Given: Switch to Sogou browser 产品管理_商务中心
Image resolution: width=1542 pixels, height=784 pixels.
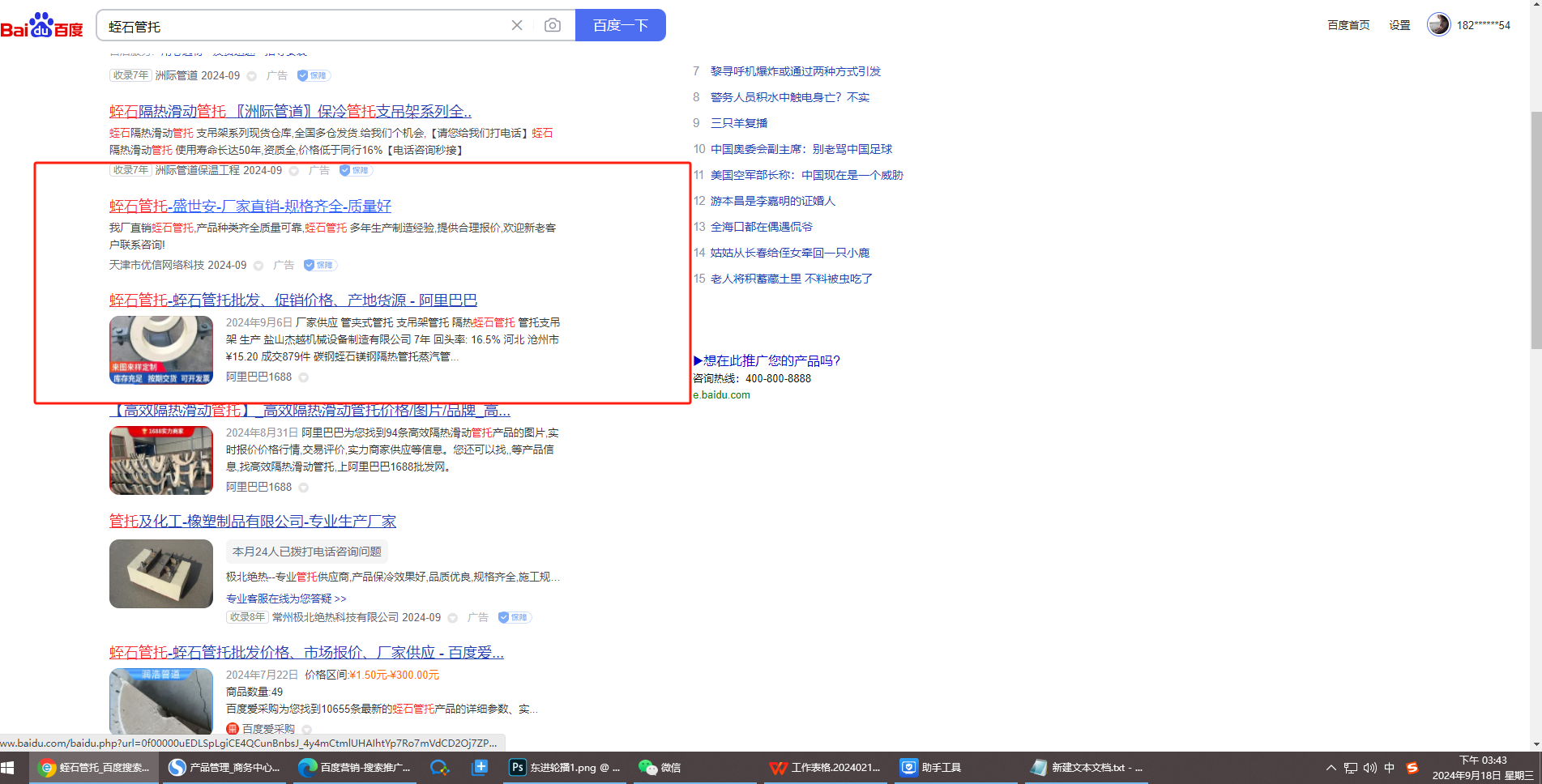Looking at the screenshot, I should [x=224, y=767].
